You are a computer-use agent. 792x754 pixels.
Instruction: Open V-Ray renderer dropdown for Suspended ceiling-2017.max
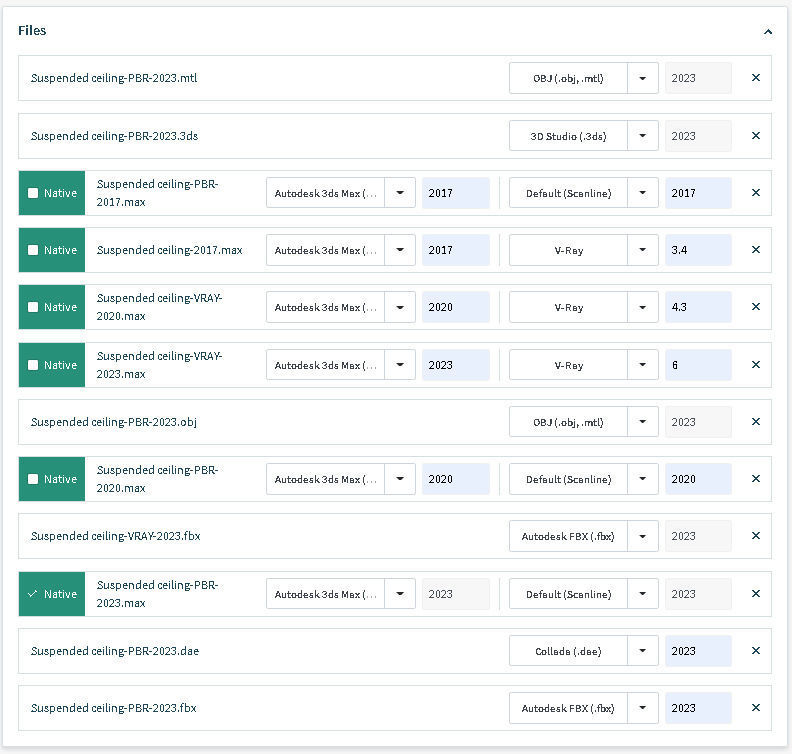pos(643,250)
